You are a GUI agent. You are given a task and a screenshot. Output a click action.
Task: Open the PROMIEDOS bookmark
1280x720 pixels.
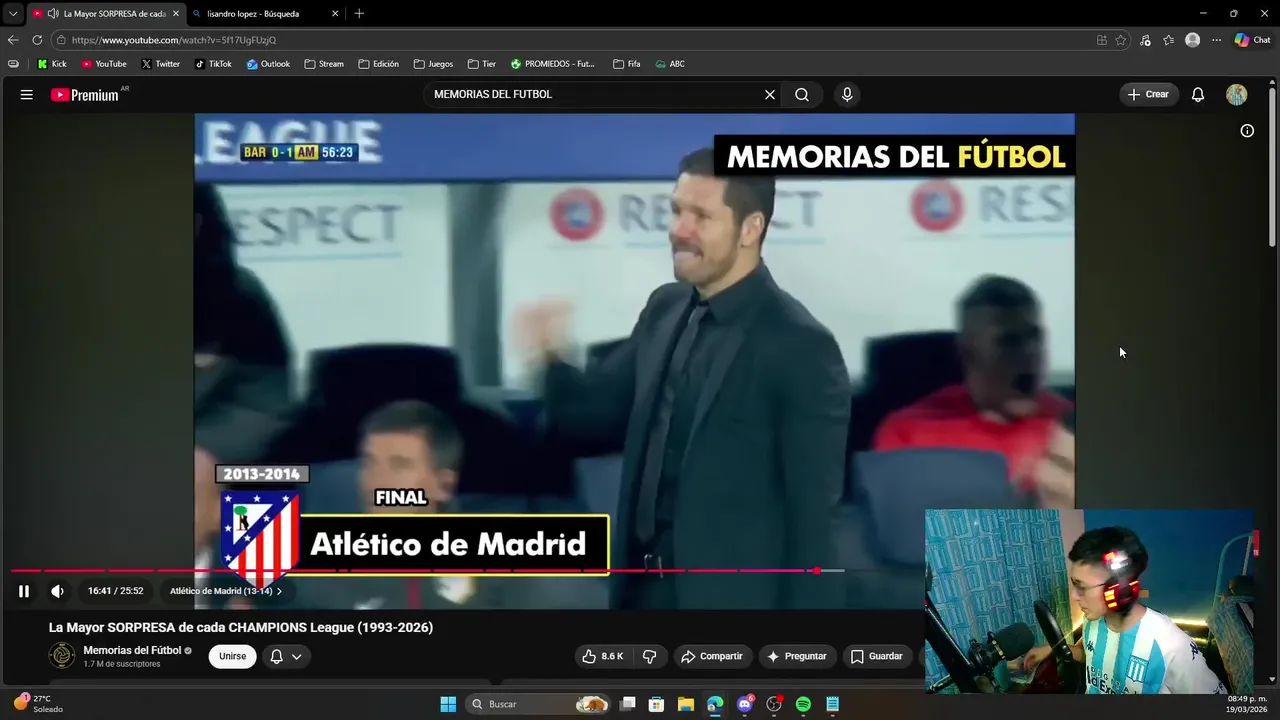(552, 64)
